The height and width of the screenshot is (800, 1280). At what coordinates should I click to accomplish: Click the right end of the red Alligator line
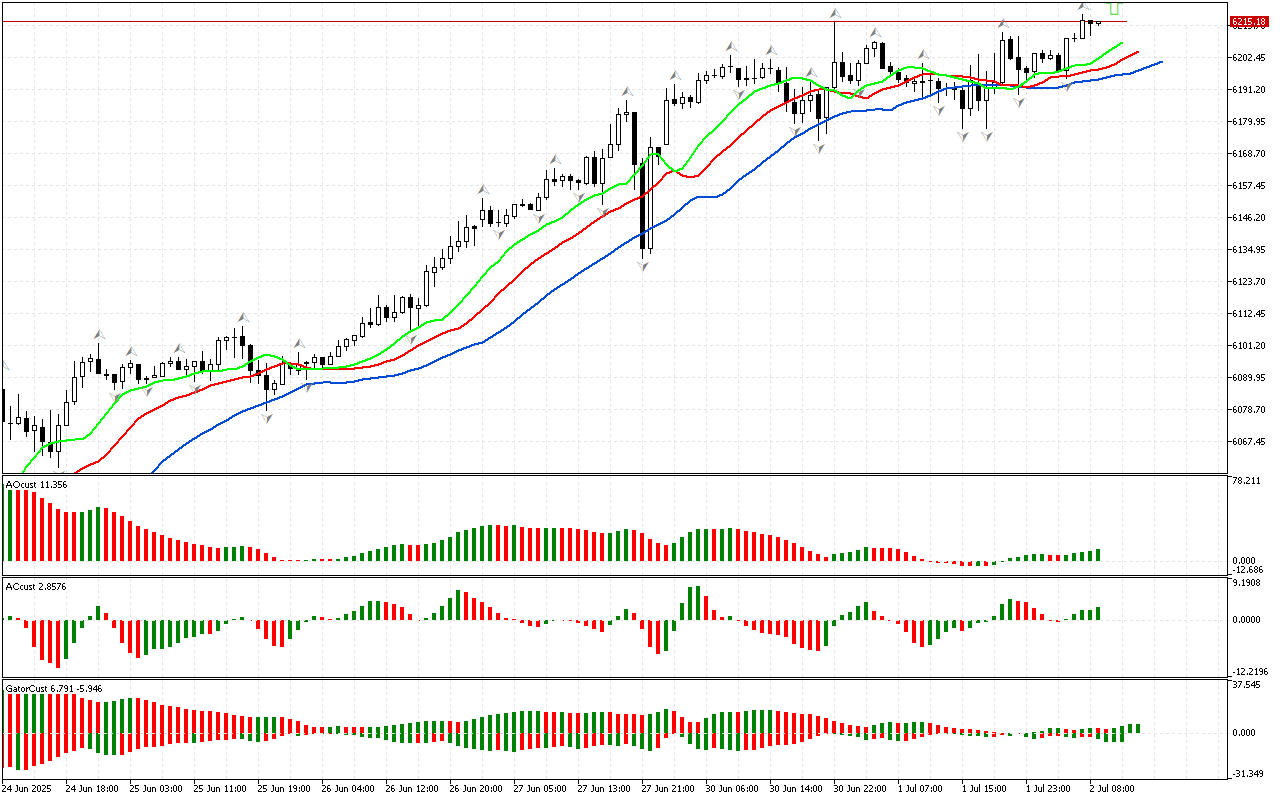point(1137,52)
